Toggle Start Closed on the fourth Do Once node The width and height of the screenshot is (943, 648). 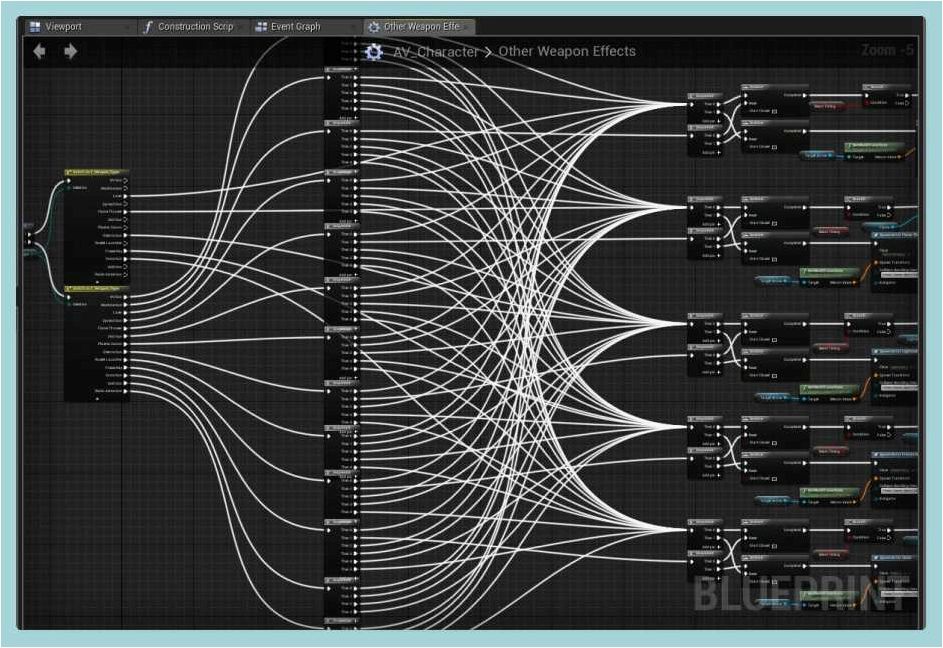pyautogui.click(x=773, y=259)
